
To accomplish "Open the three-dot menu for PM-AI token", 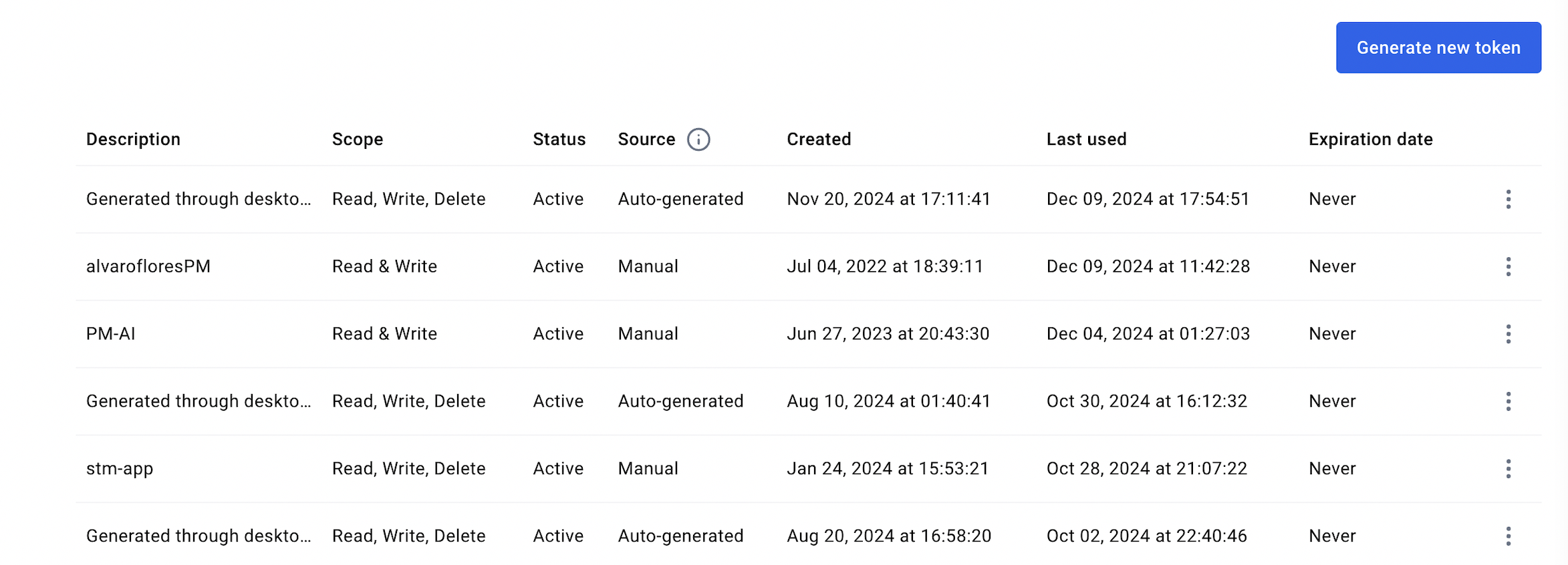I will point(1509,334).
